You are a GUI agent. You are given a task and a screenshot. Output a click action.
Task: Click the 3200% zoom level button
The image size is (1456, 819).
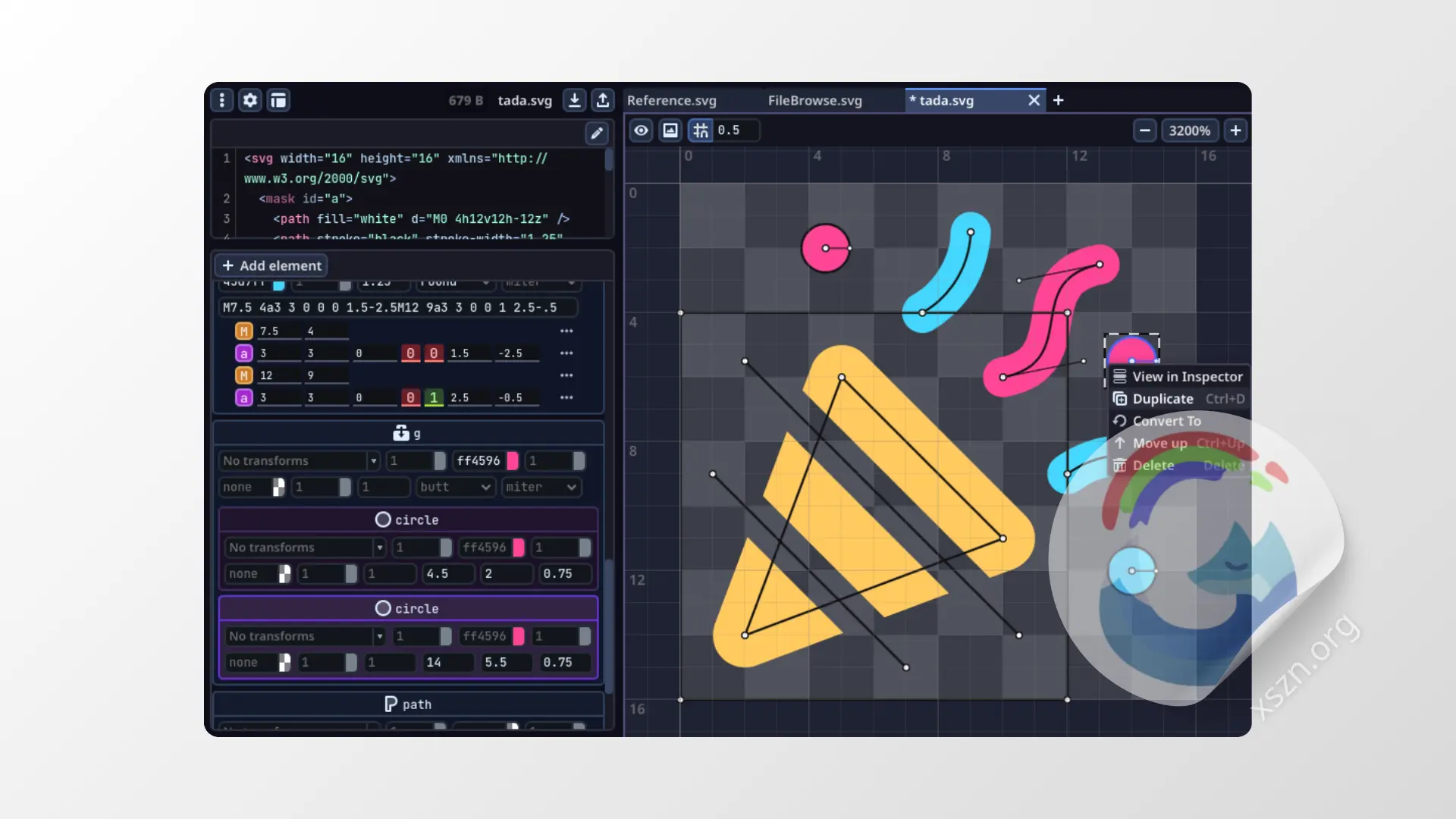click(x=1189, y=130)
